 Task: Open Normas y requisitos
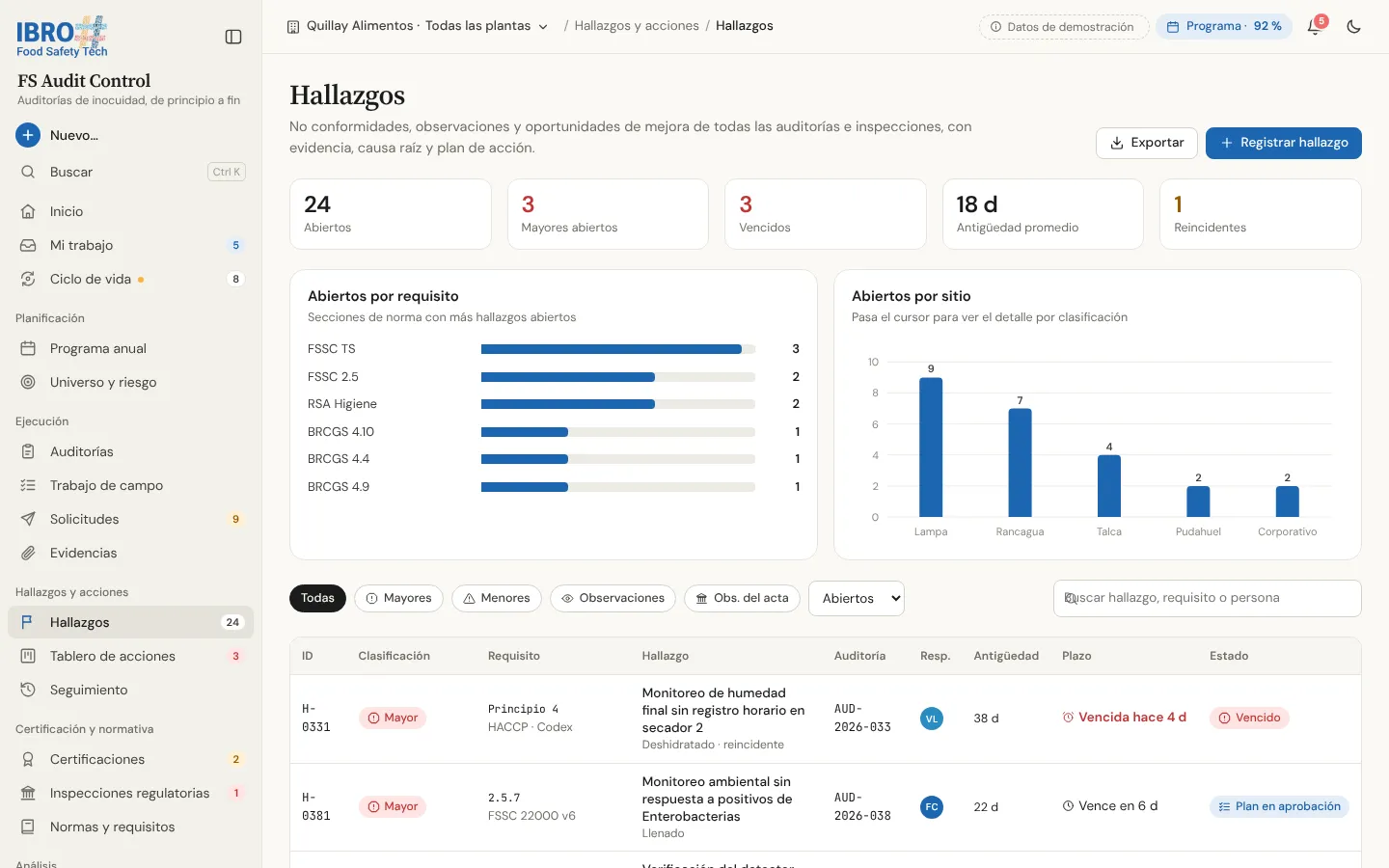click(x=130, y=827)
